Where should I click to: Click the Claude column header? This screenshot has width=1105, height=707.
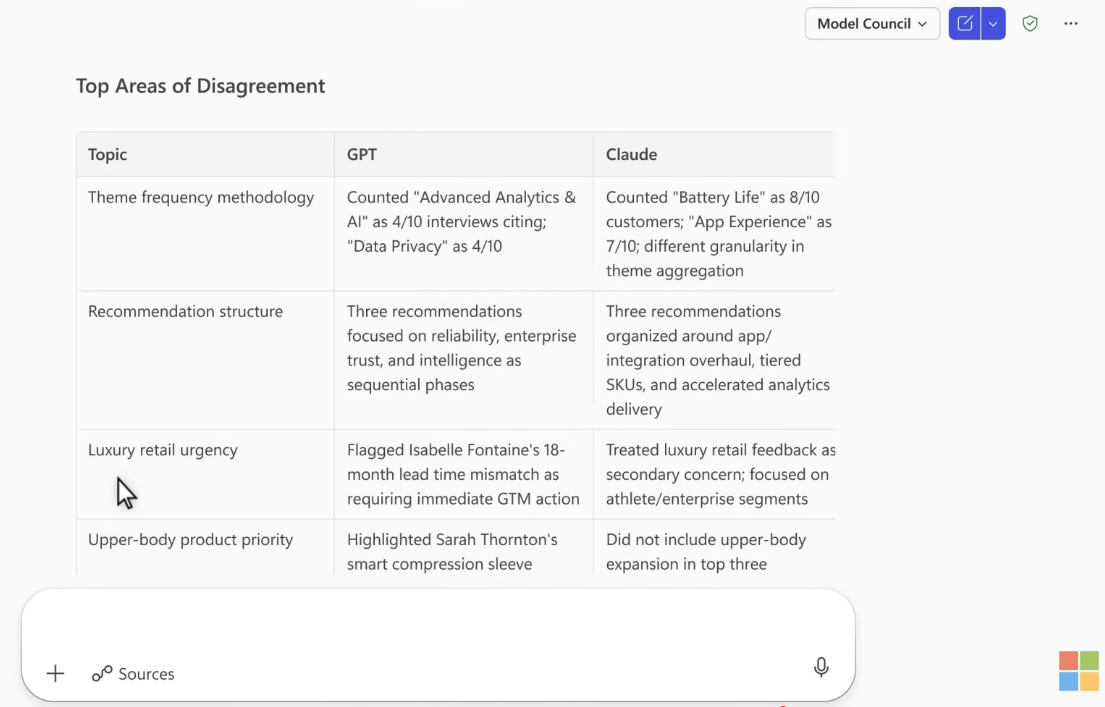[x=631, y=155]
